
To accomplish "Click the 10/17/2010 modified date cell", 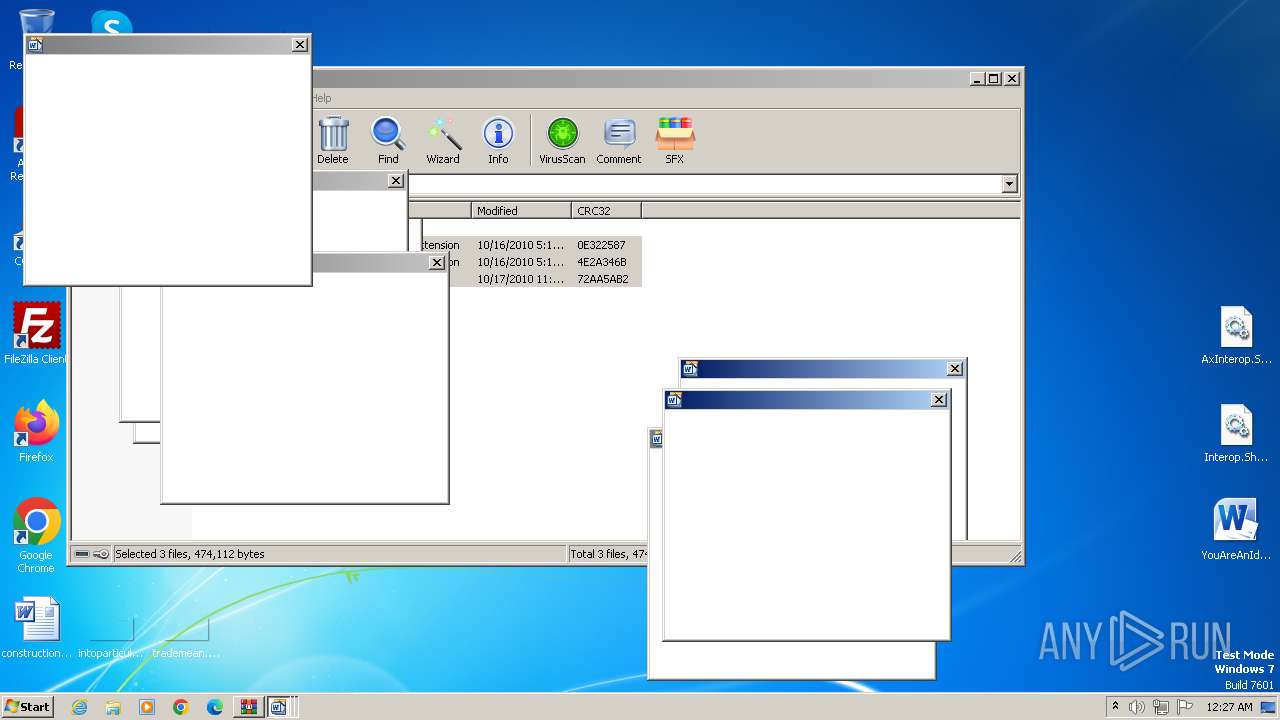I will 520,279.
